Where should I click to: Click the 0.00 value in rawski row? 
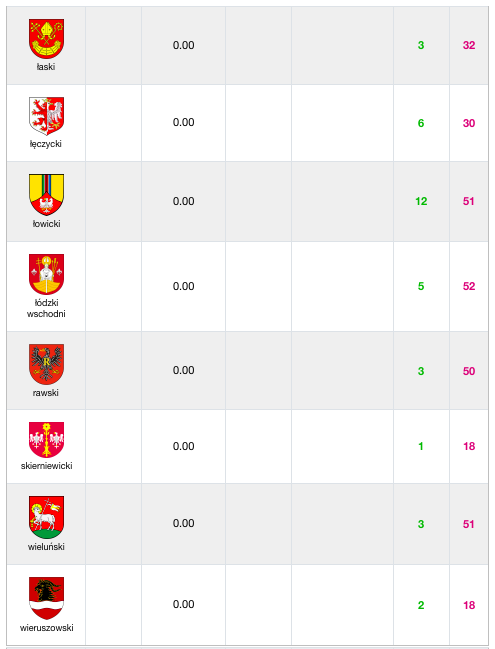point(183,370)
